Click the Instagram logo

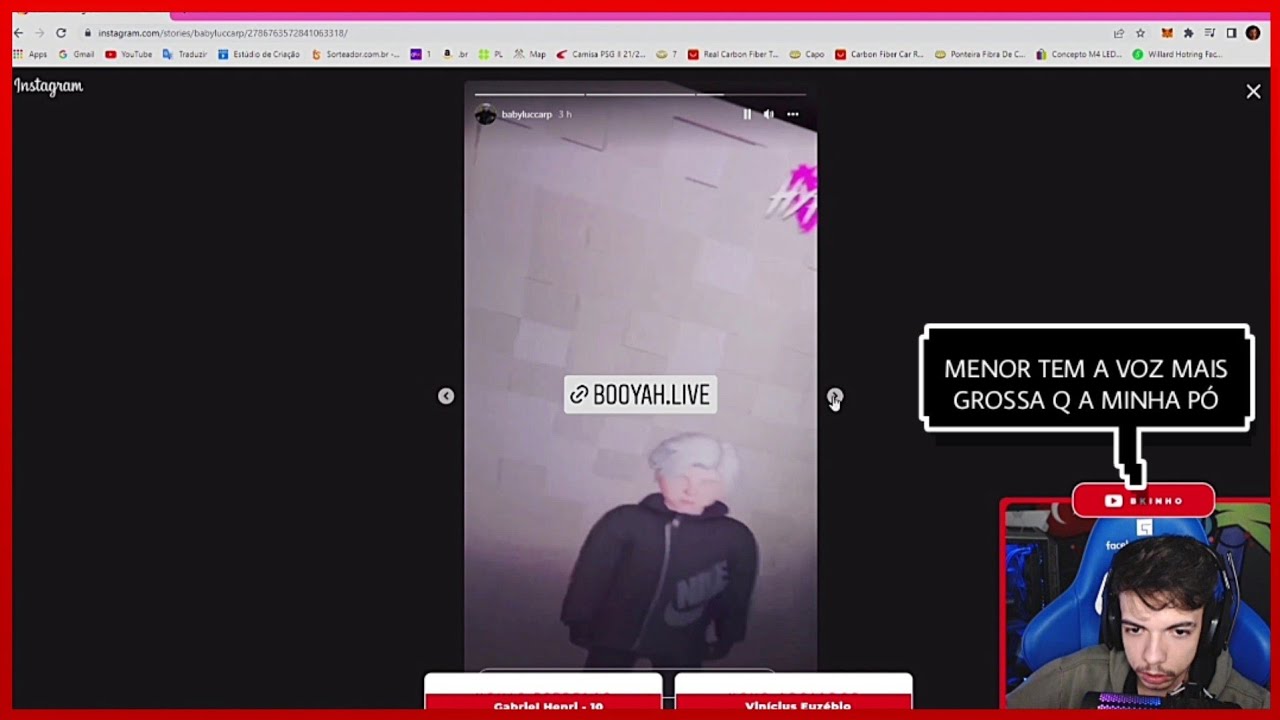(48, 87)
